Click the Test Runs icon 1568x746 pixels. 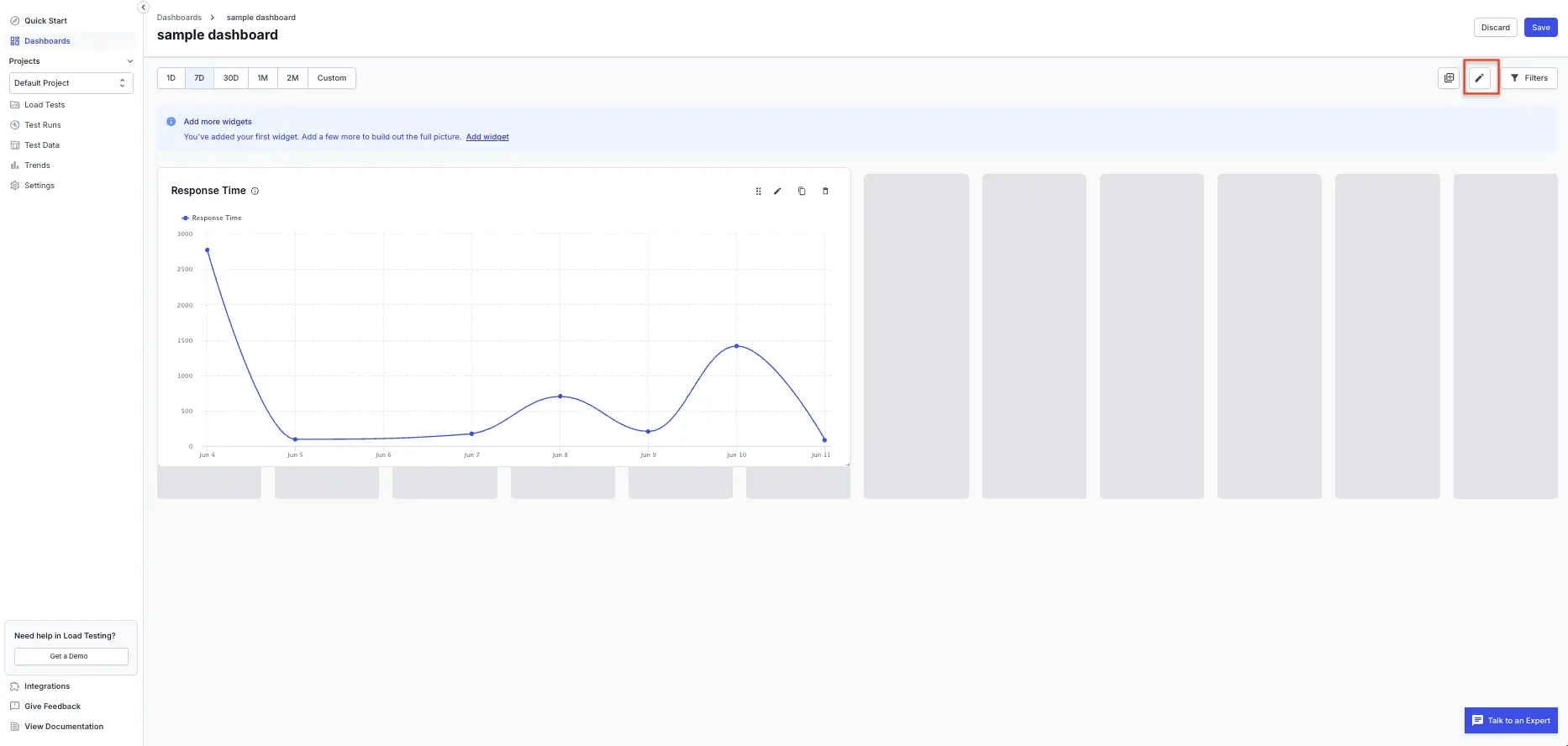(x=14, y=125)
